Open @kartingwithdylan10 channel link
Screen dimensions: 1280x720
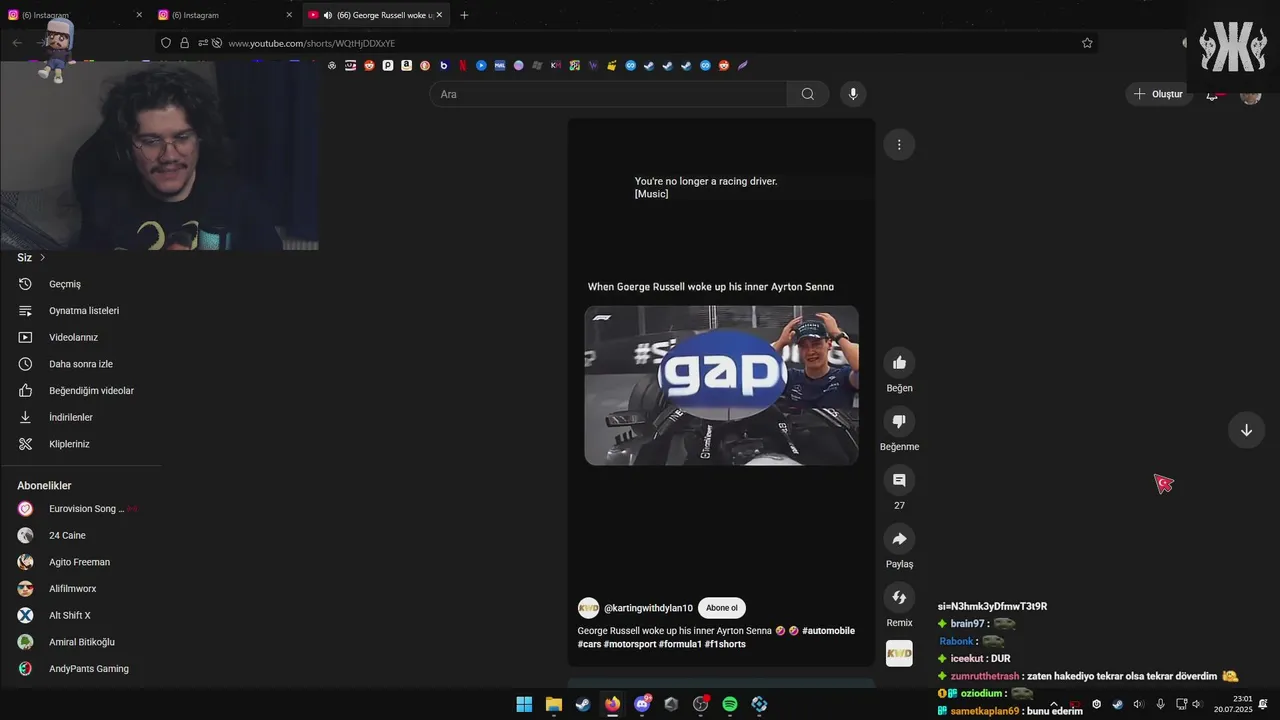[648, 608]
